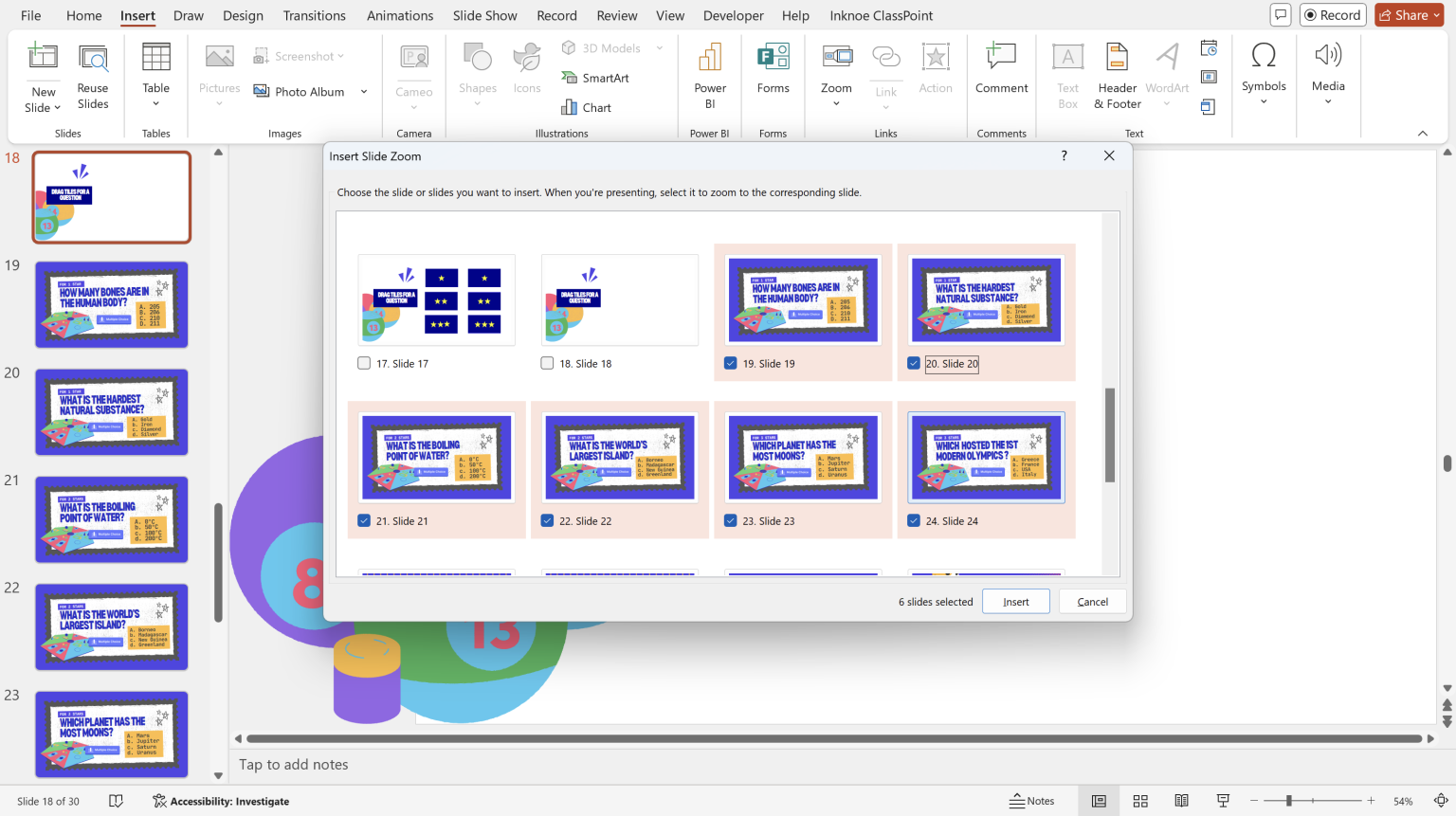The height and width of the screenshot is (816, 1456).
Task: Open Header & Footer settings
Action: pos(1117,76)
